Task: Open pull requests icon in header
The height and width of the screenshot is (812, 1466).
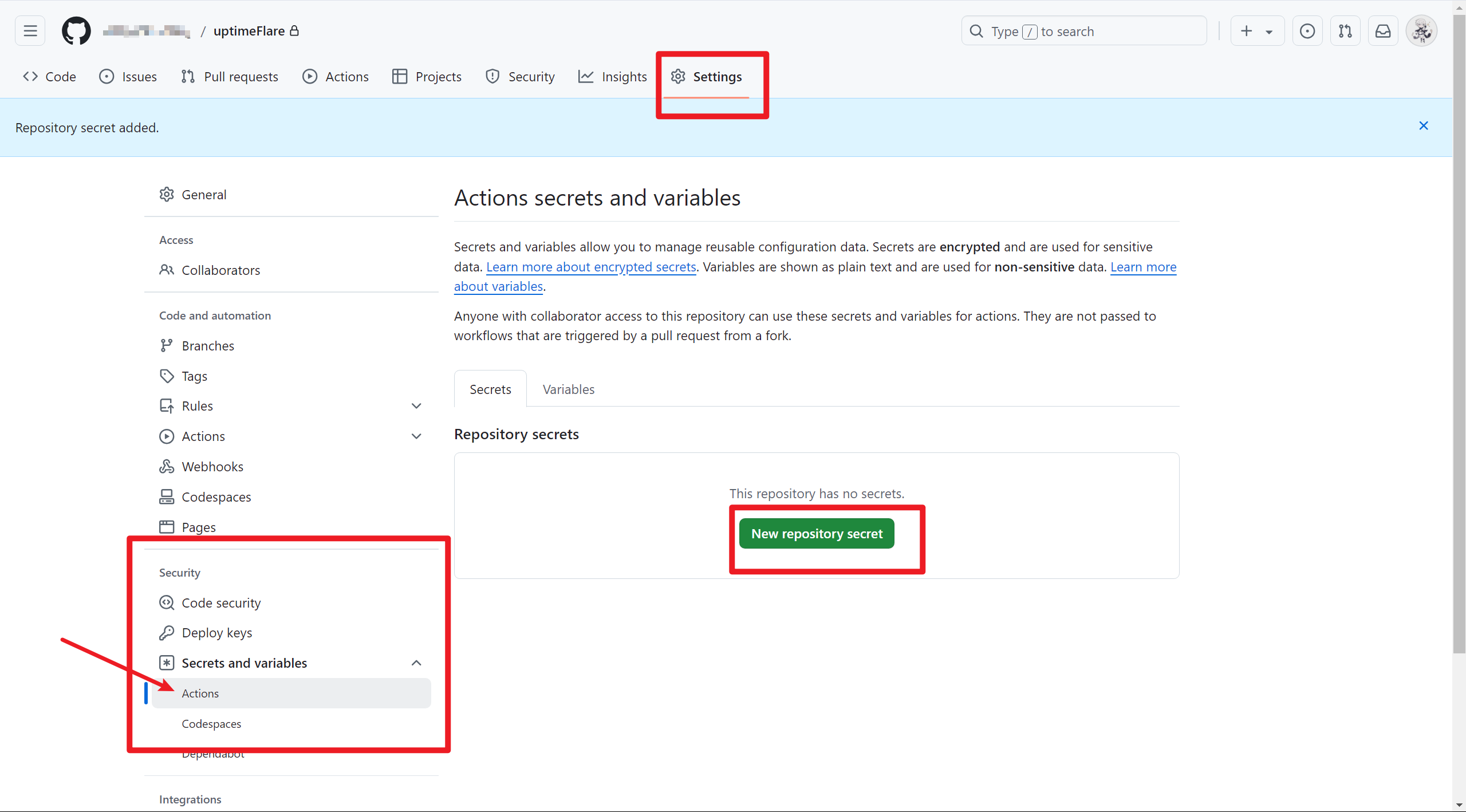Action: (1345, 31)
